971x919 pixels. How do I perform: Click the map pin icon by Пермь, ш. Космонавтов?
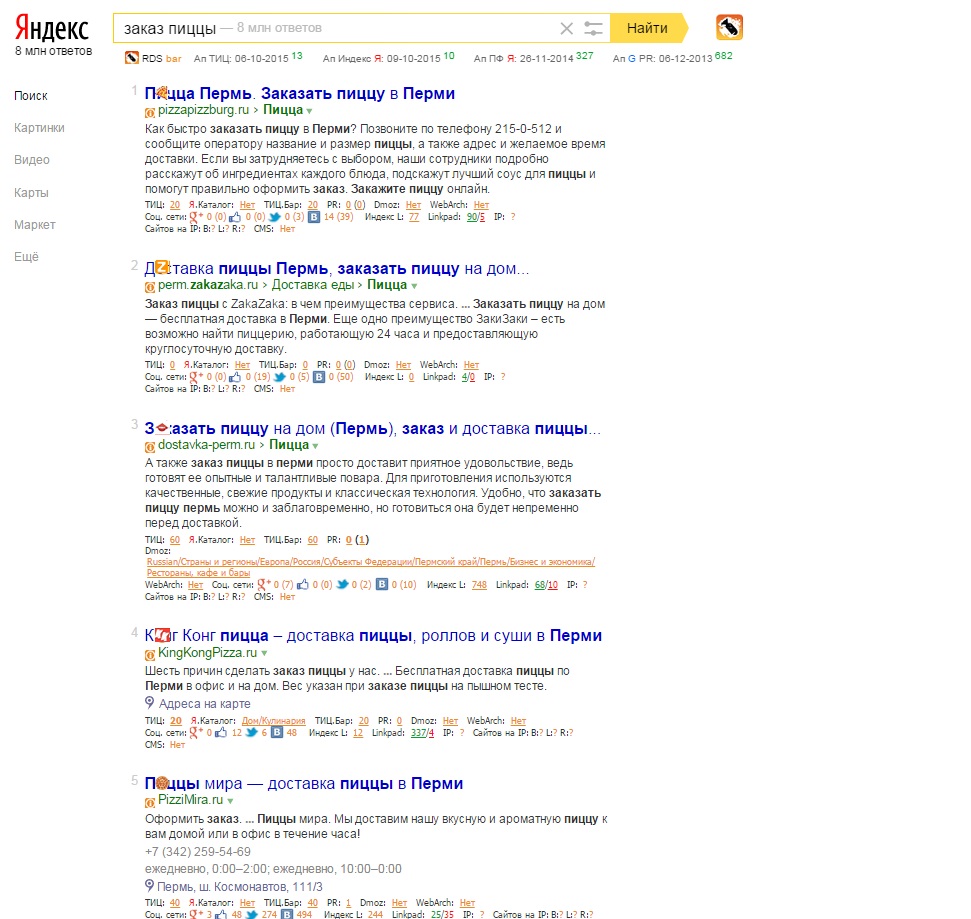click(149, 885)
